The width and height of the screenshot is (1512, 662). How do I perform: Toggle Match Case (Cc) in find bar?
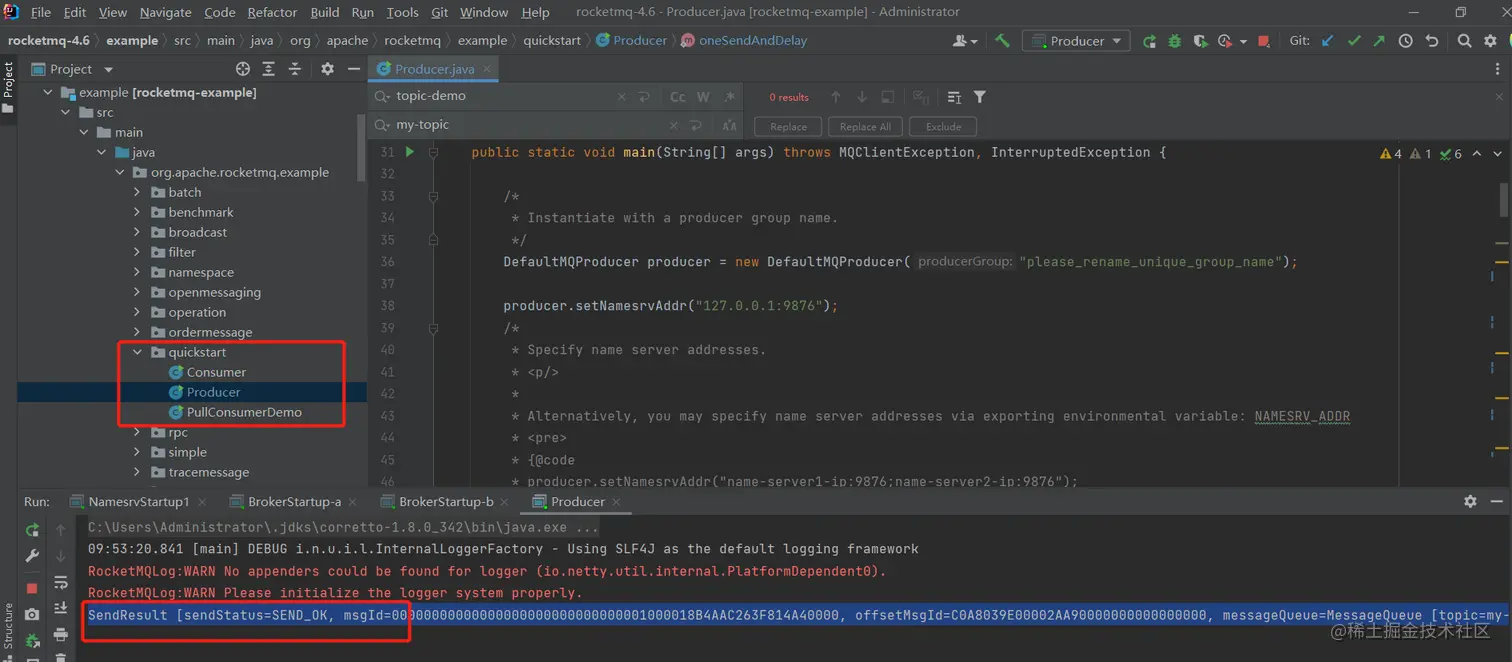click(677, 97)
